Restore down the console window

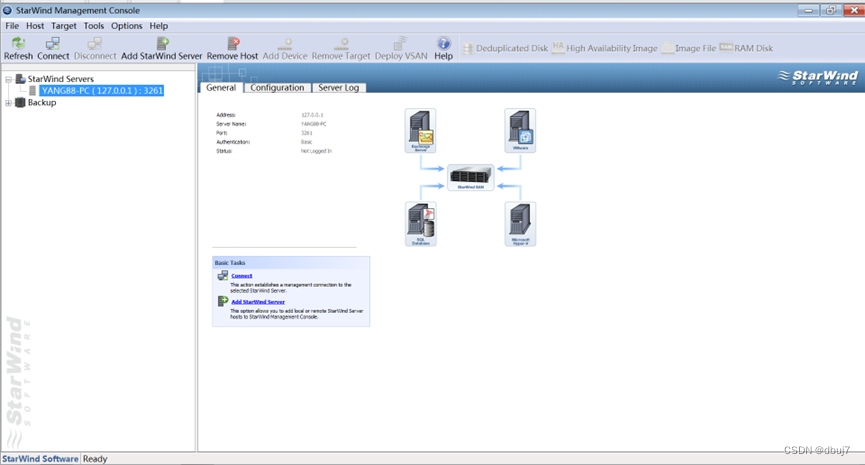click(831, 10)
